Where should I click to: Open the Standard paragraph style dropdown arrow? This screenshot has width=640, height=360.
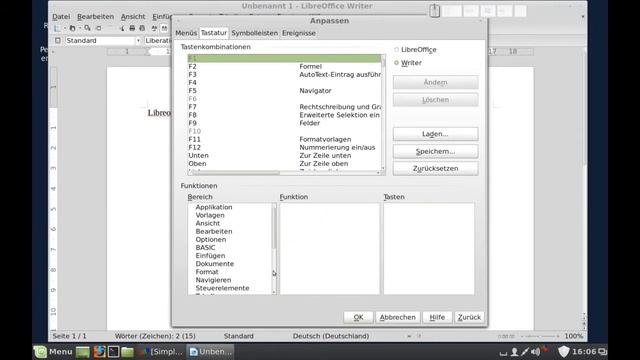tap(138, 40)
